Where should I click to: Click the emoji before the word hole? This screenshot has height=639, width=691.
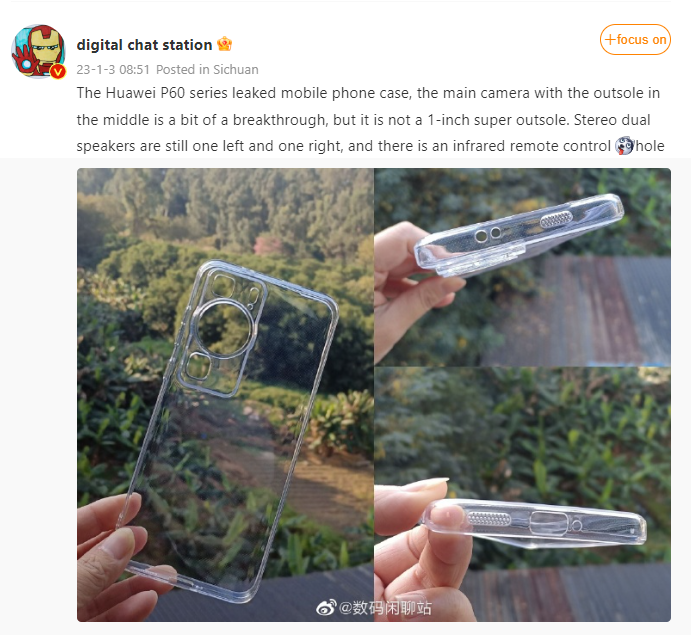click(624, 147)
